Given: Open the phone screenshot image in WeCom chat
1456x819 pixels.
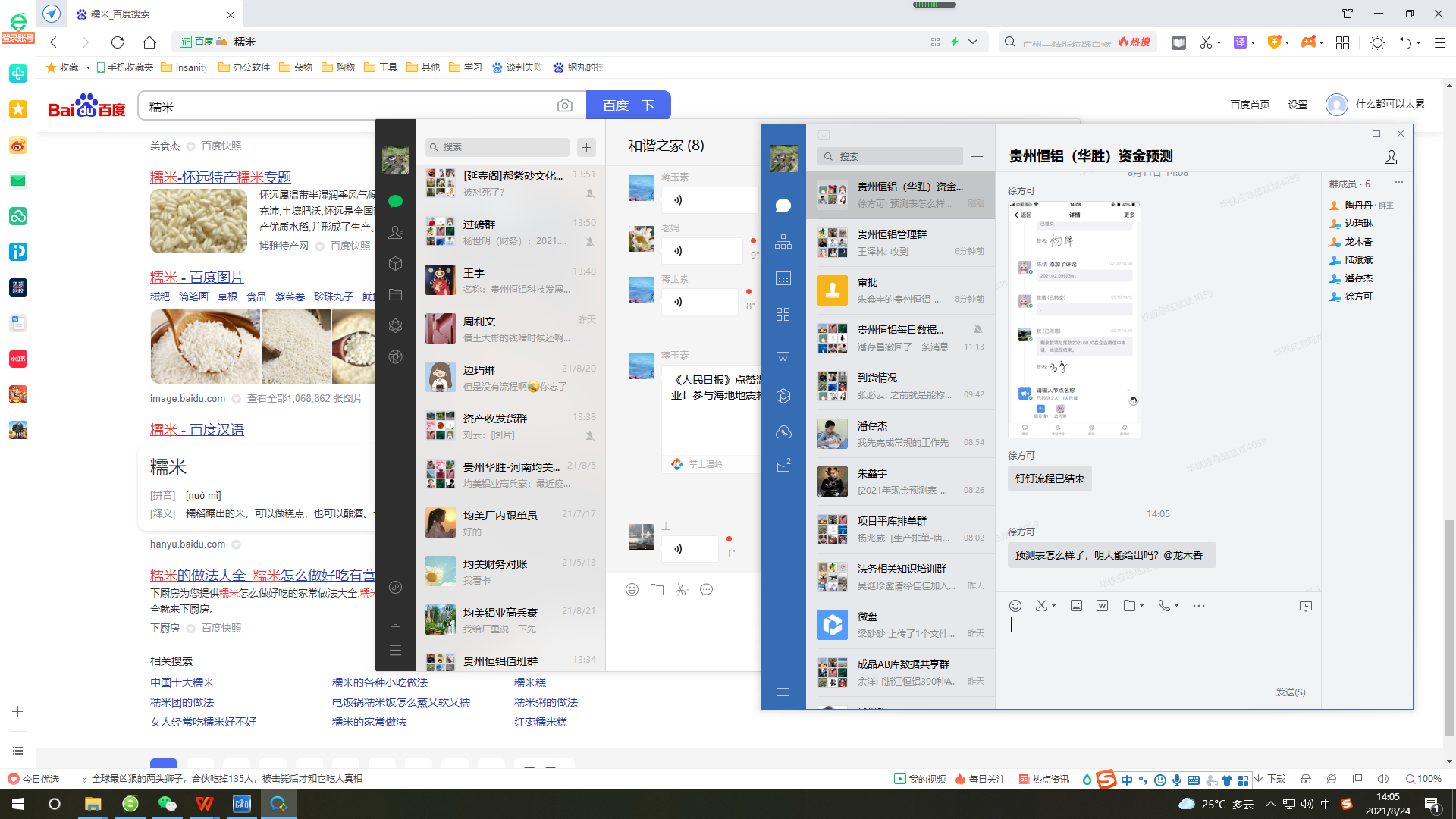Looking at the screenshot, I should pyautogui.click(x=1075, y=319).
